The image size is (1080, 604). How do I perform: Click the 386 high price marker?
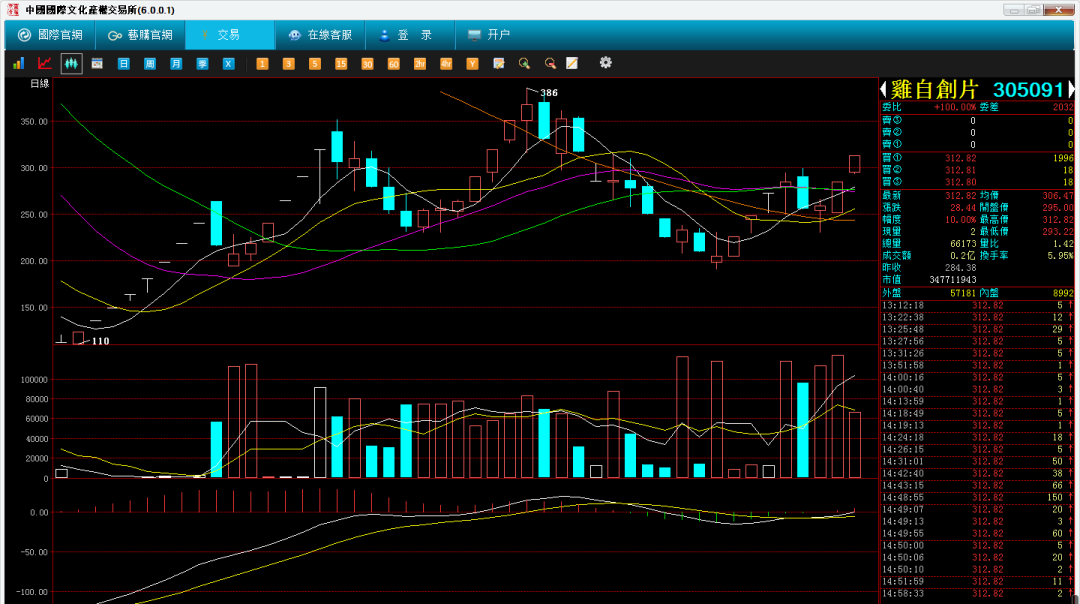[549, 93]
